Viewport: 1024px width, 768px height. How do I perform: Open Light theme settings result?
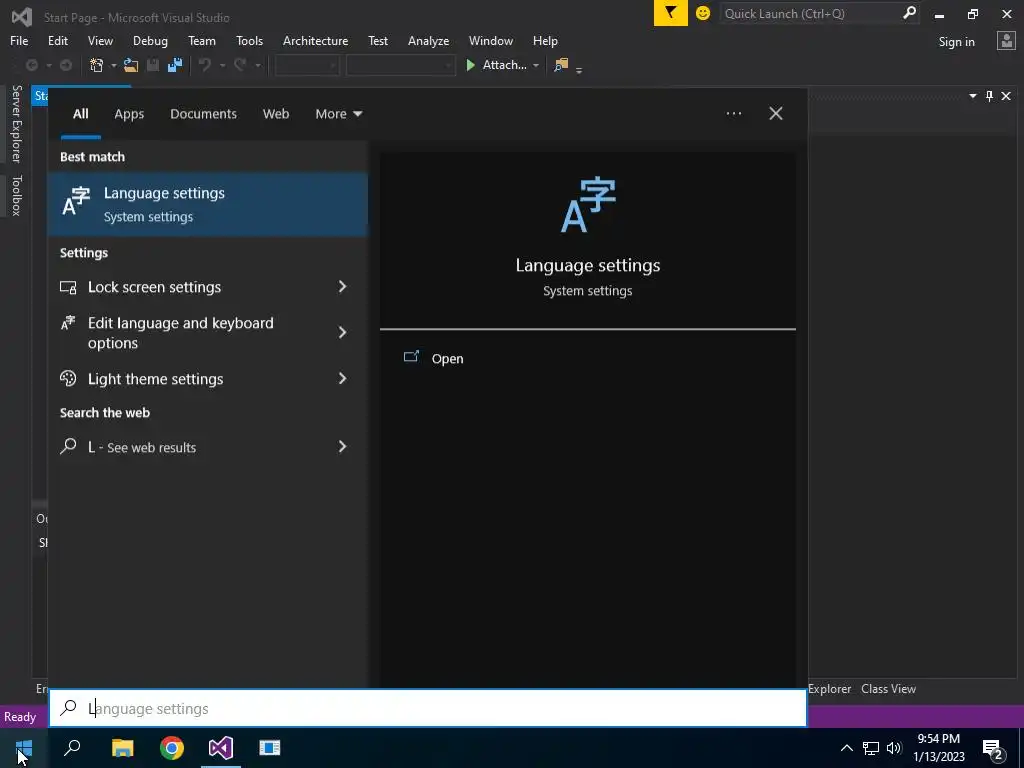point(208,379)
